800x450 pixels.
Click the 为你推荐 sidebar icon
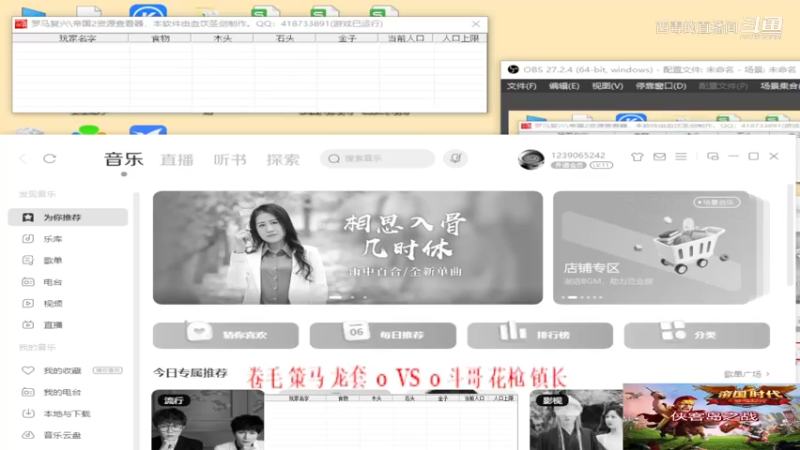pyautogui.click(x=28, y=217)
